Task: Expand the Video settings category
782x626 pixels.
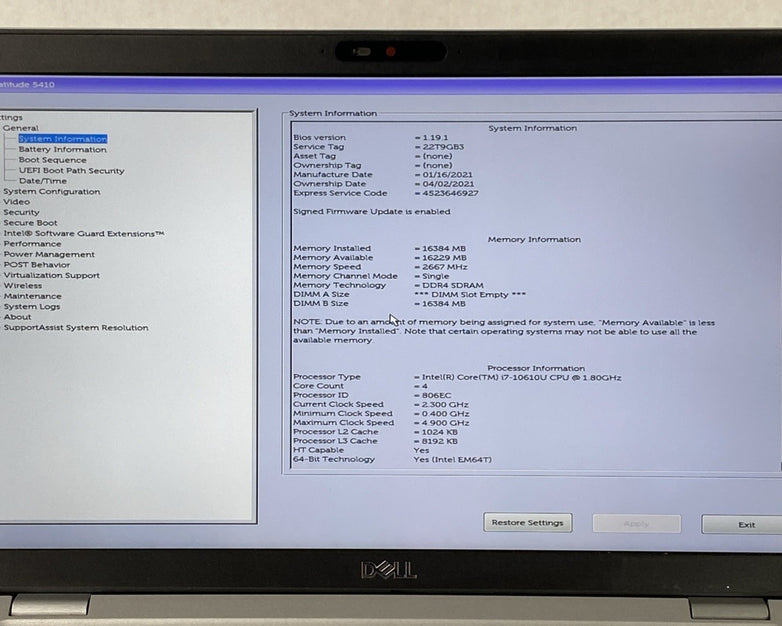Action: tap(17, 202)
